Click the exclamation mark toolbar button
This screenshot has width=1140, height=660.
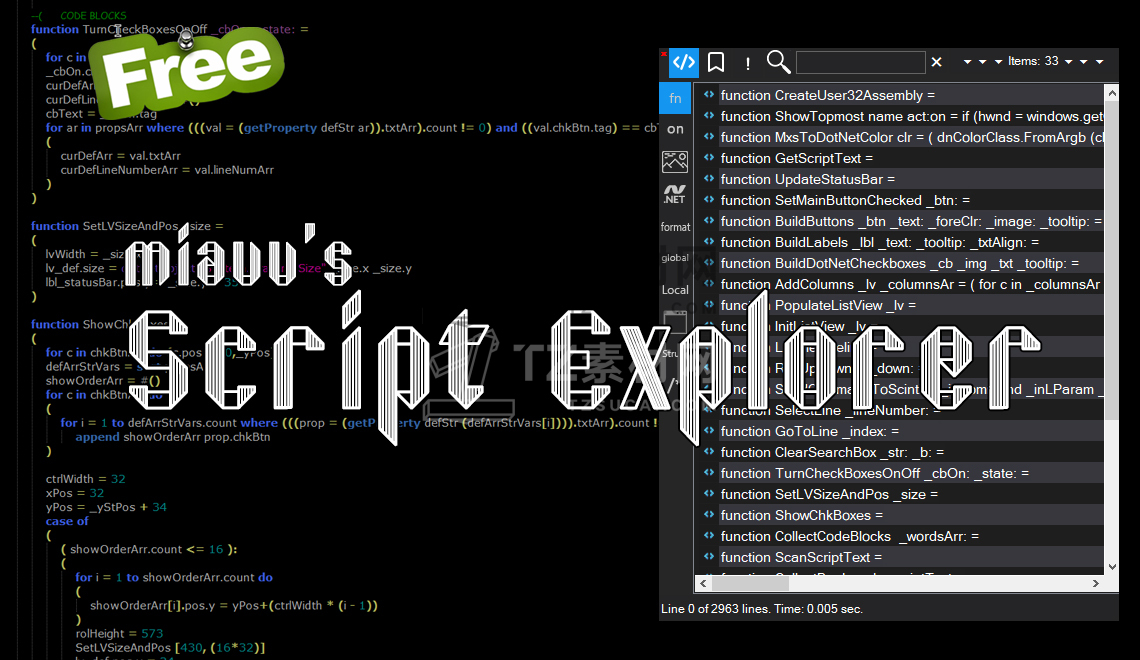[748, 64]
